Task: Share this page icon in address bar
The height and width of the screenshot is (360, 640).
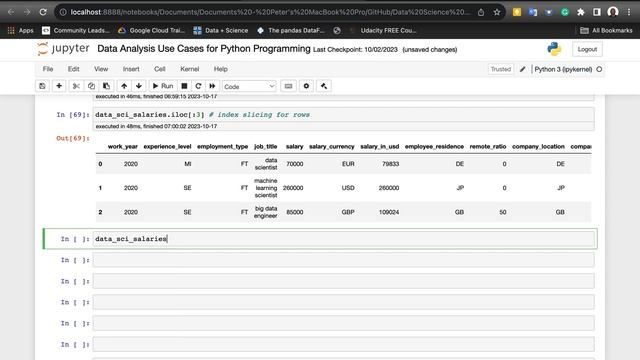Action: (481, 12)
